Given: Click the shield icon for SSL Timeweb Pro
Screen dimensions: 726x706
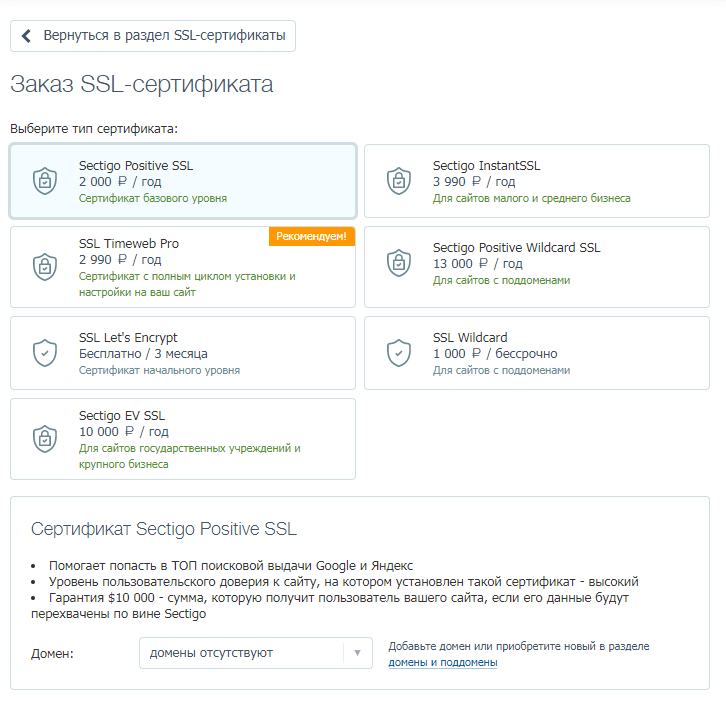Looking at the screenshot, I should 45,267.
